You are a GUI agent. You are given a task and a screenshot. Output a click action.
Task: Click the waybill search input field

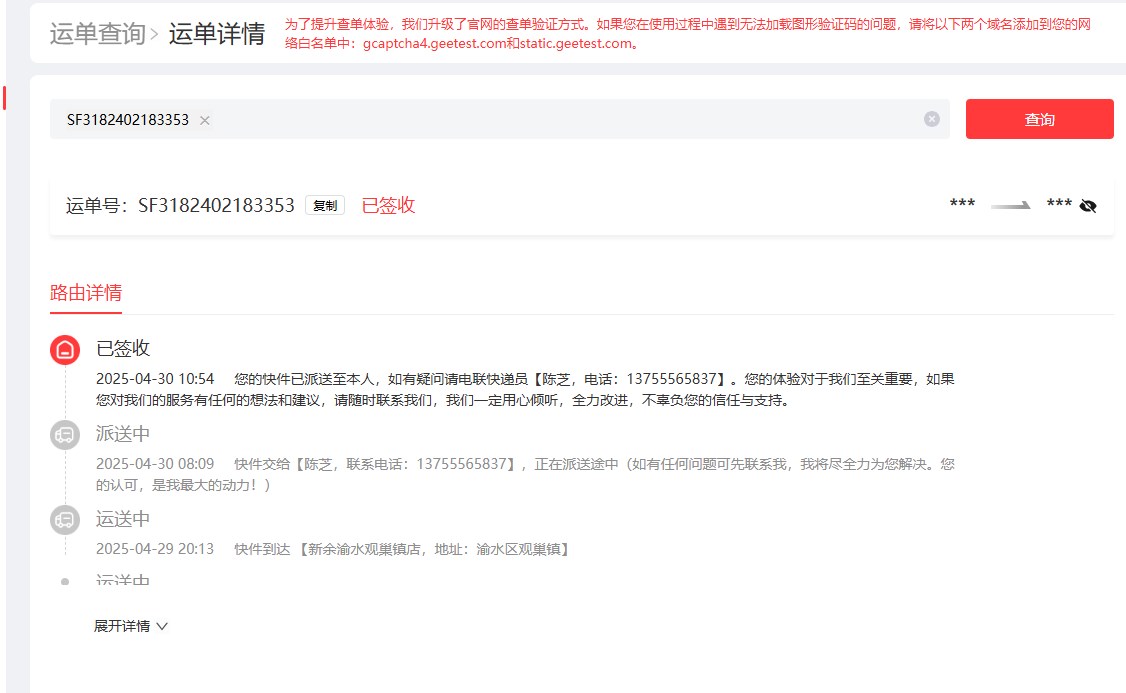[499, 119]
